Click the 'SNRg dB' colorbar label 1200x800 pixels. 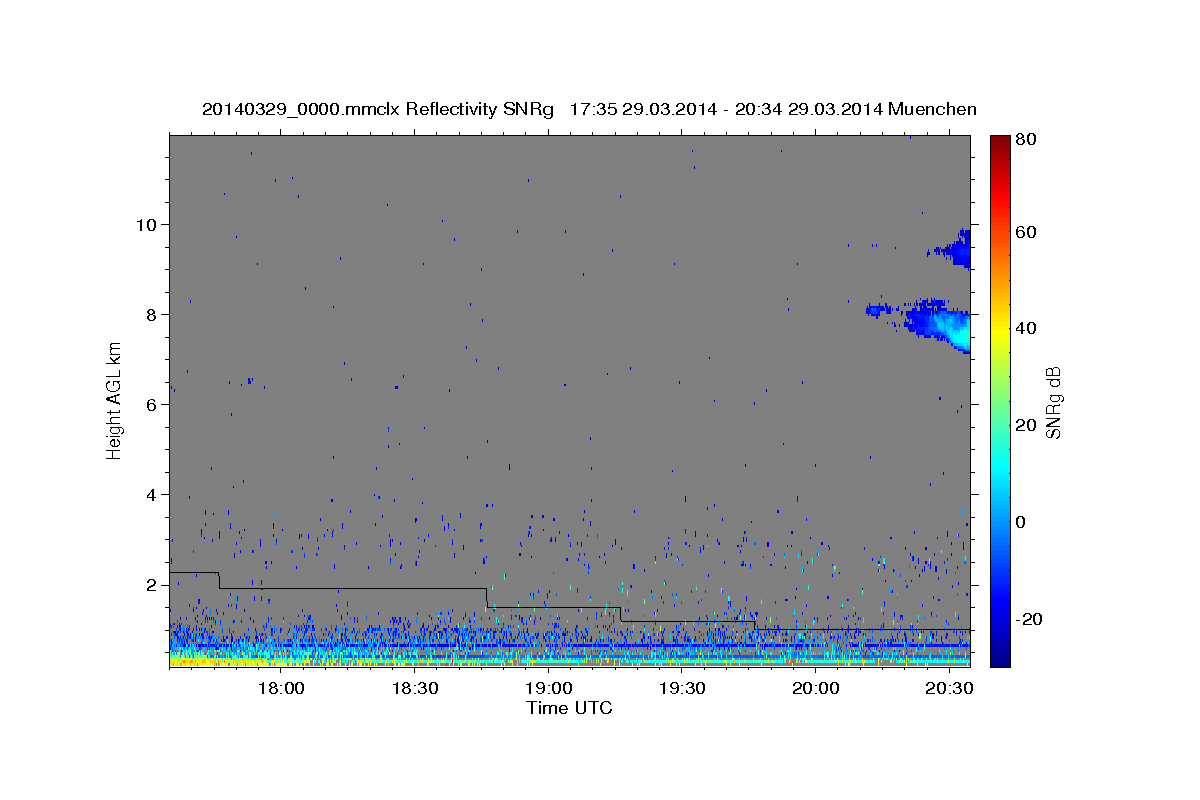(x=1053, y=402)
